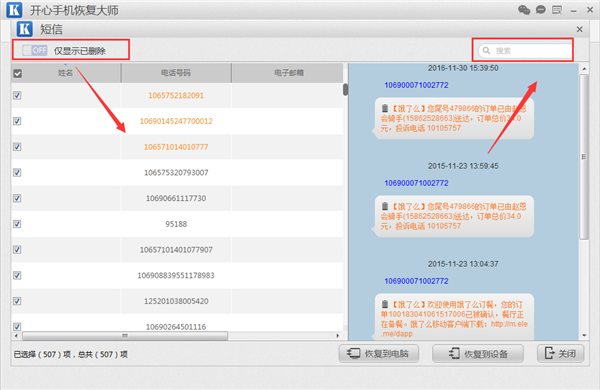Screen dimensions: 600x390
Task: Click the app K logo in title bar
Action: pos(14,10)
